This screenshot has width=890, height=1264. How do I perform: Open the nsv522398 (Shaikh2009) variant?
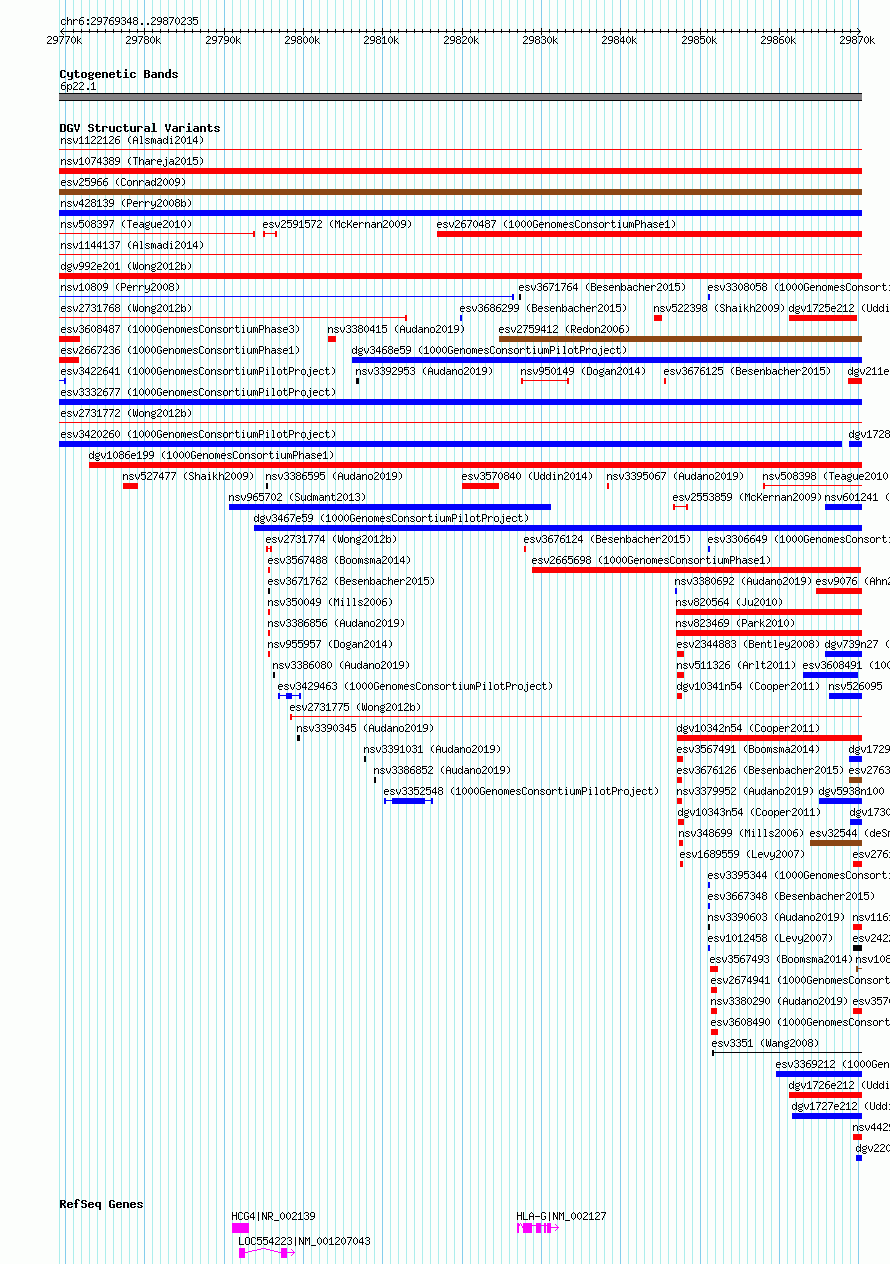[719, 308]
